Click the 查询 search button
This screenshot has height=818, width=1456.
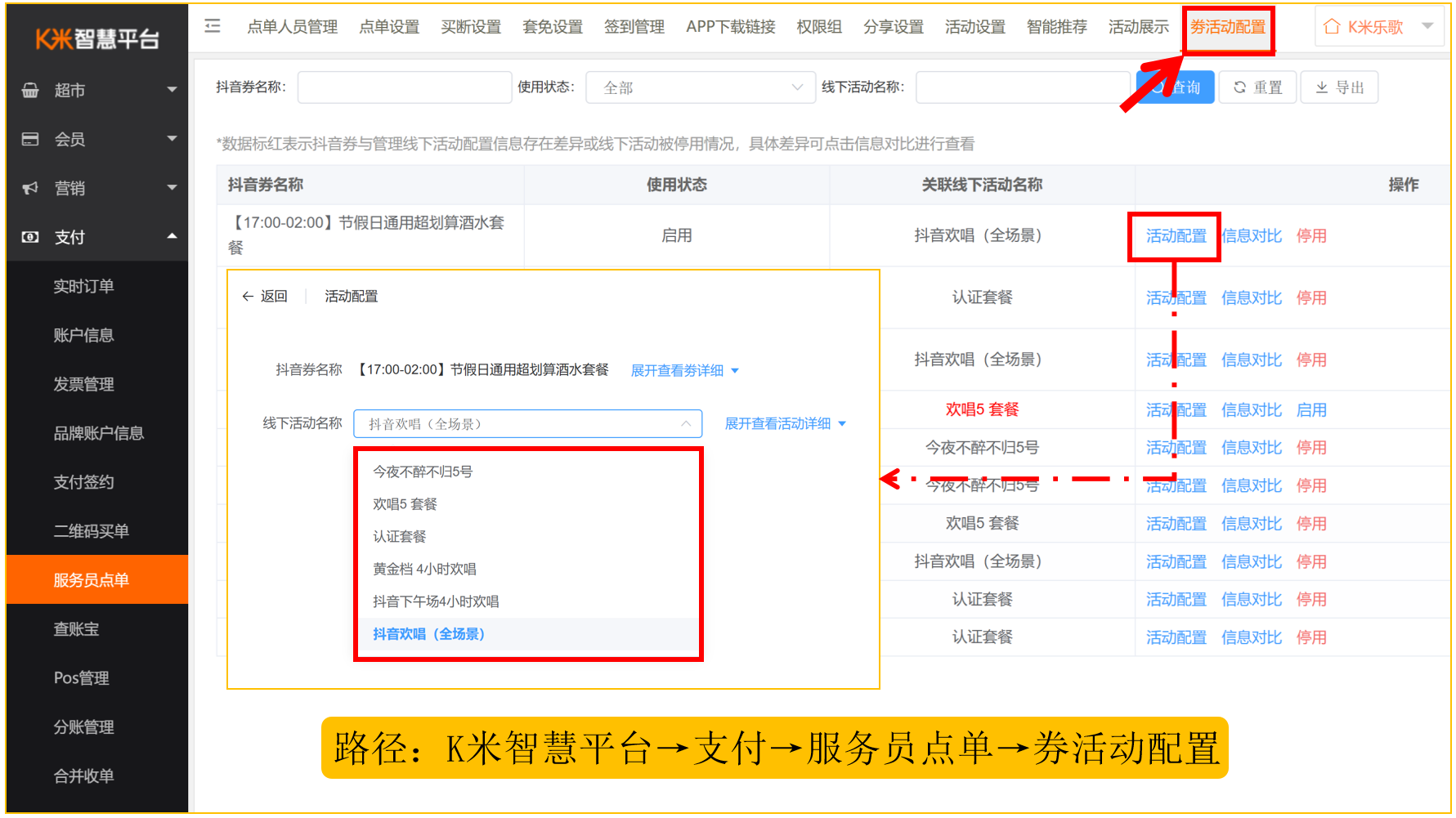tap(1176, 87)
